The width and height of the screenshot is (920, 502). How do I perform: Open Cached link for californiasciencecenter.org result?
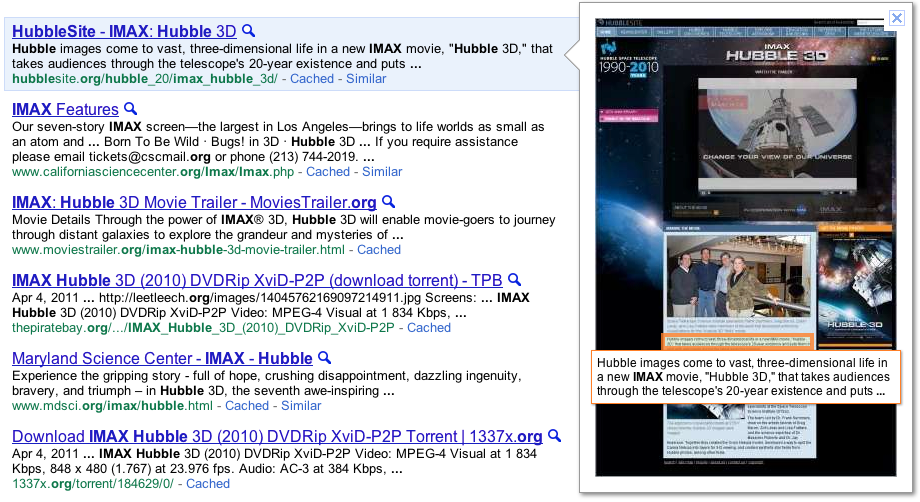[x=327, y=172]
